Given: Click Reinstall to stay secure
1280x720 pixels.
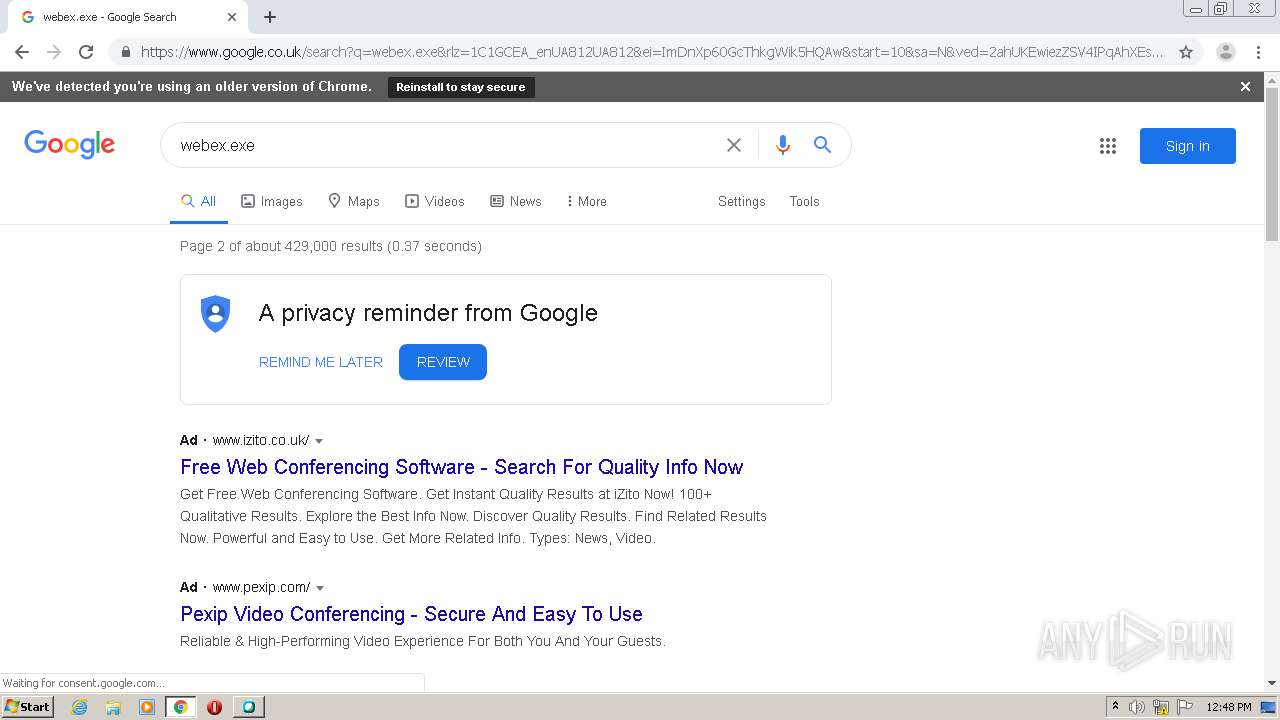Looking at the screenshot, I should click(x=461, y=87).
